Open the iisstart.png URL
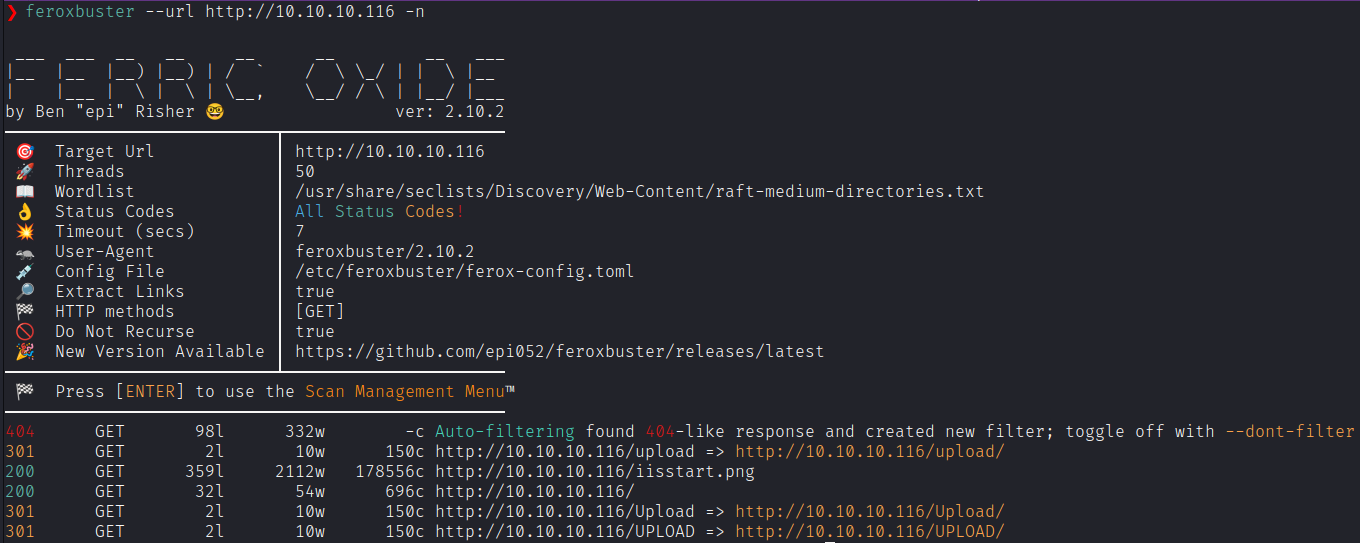Screen dimensions: 1360x543 (595, 472)
